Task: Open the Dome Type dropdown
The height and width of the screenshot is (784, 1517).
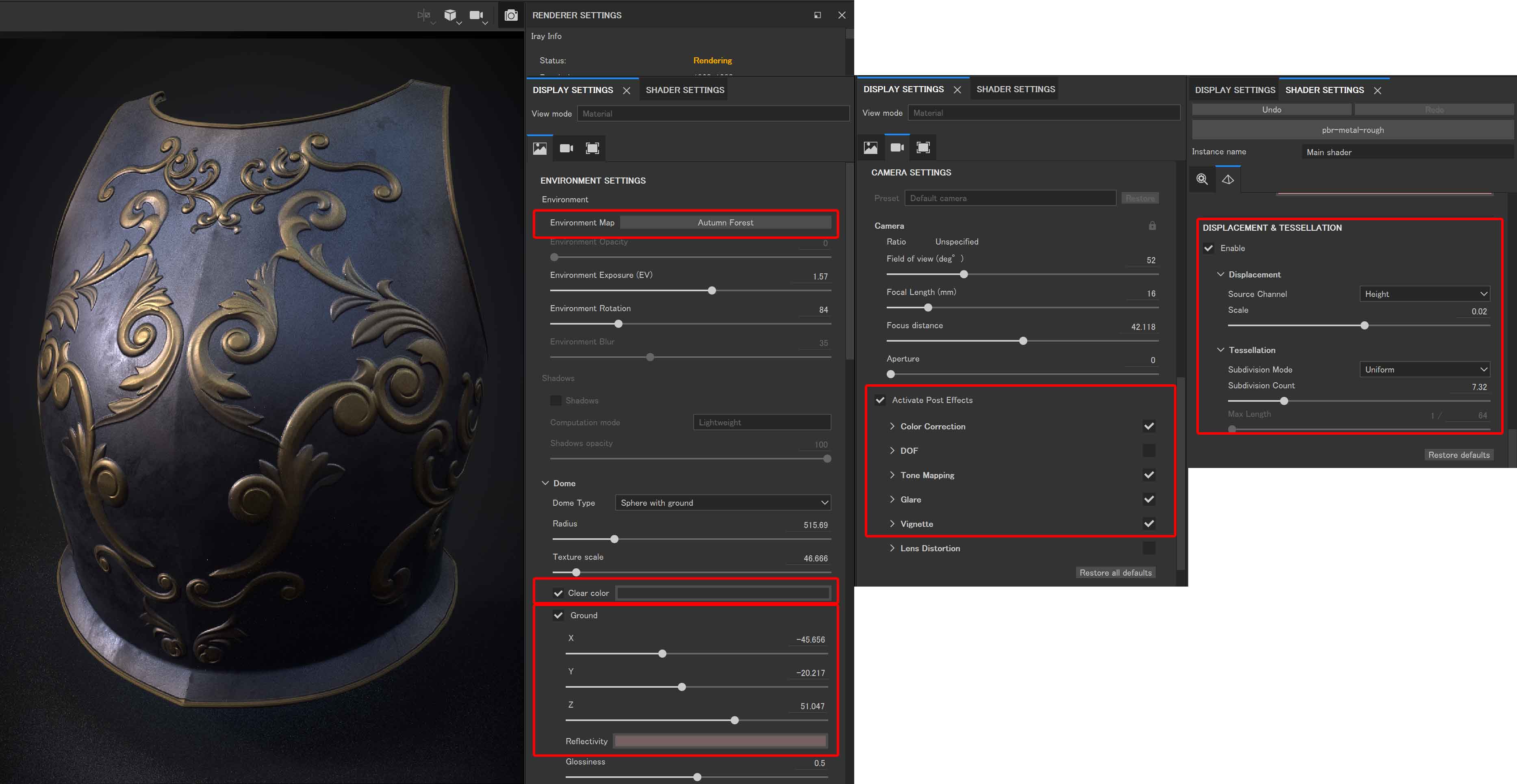Action: 723,502
